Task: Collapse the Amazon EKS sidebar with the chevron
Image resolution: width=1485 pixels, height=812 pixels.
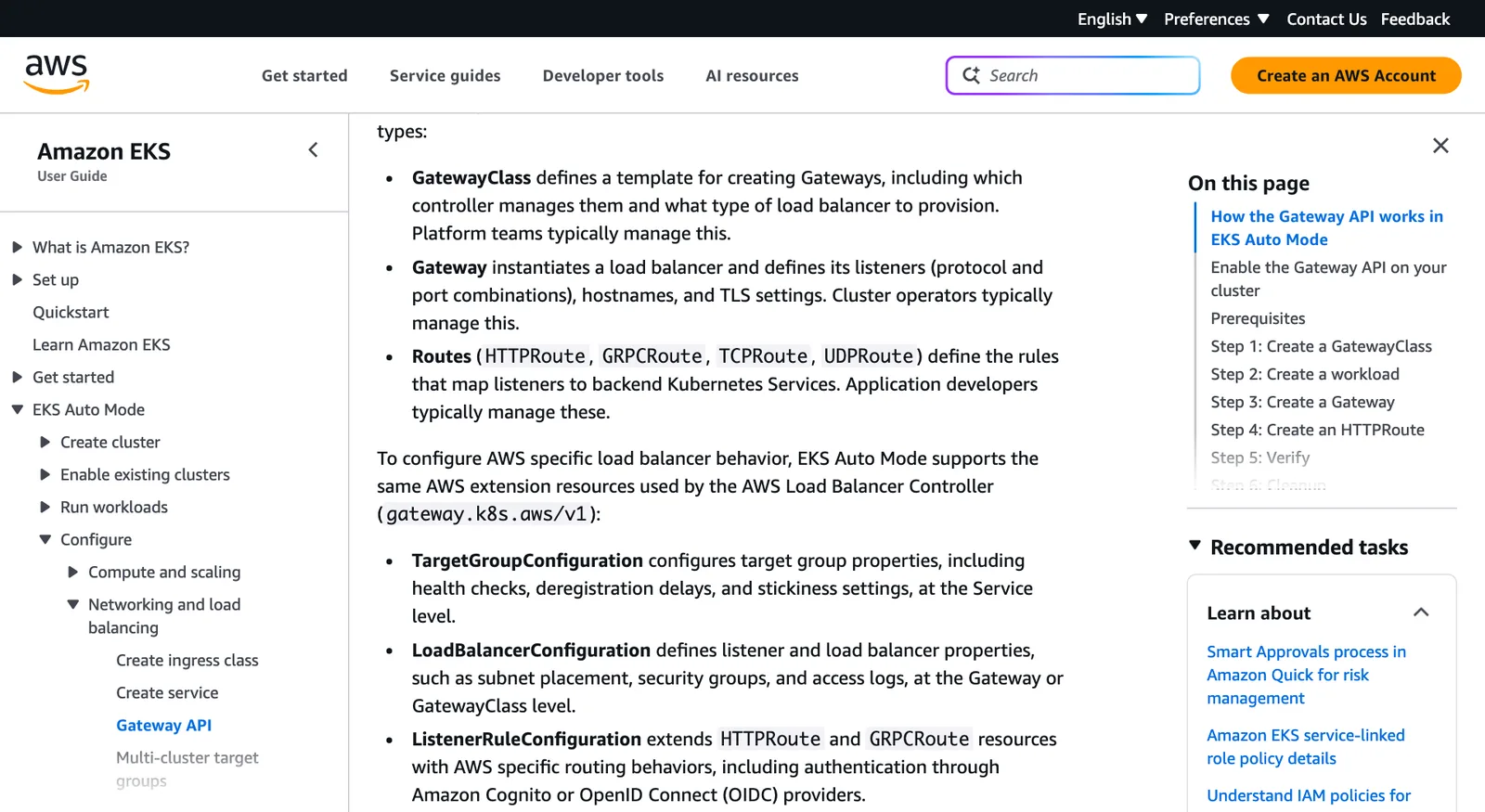Action: click(314, 149)
